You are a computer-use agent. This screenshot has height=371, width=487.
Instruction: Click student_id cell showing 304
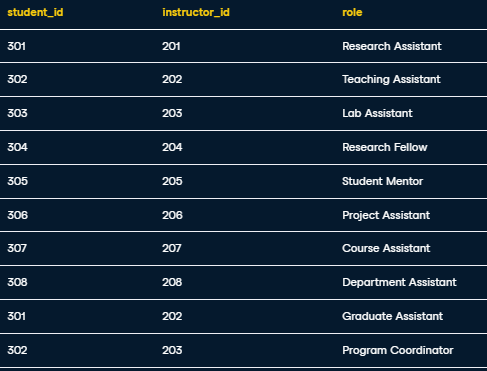coord(17,147)
